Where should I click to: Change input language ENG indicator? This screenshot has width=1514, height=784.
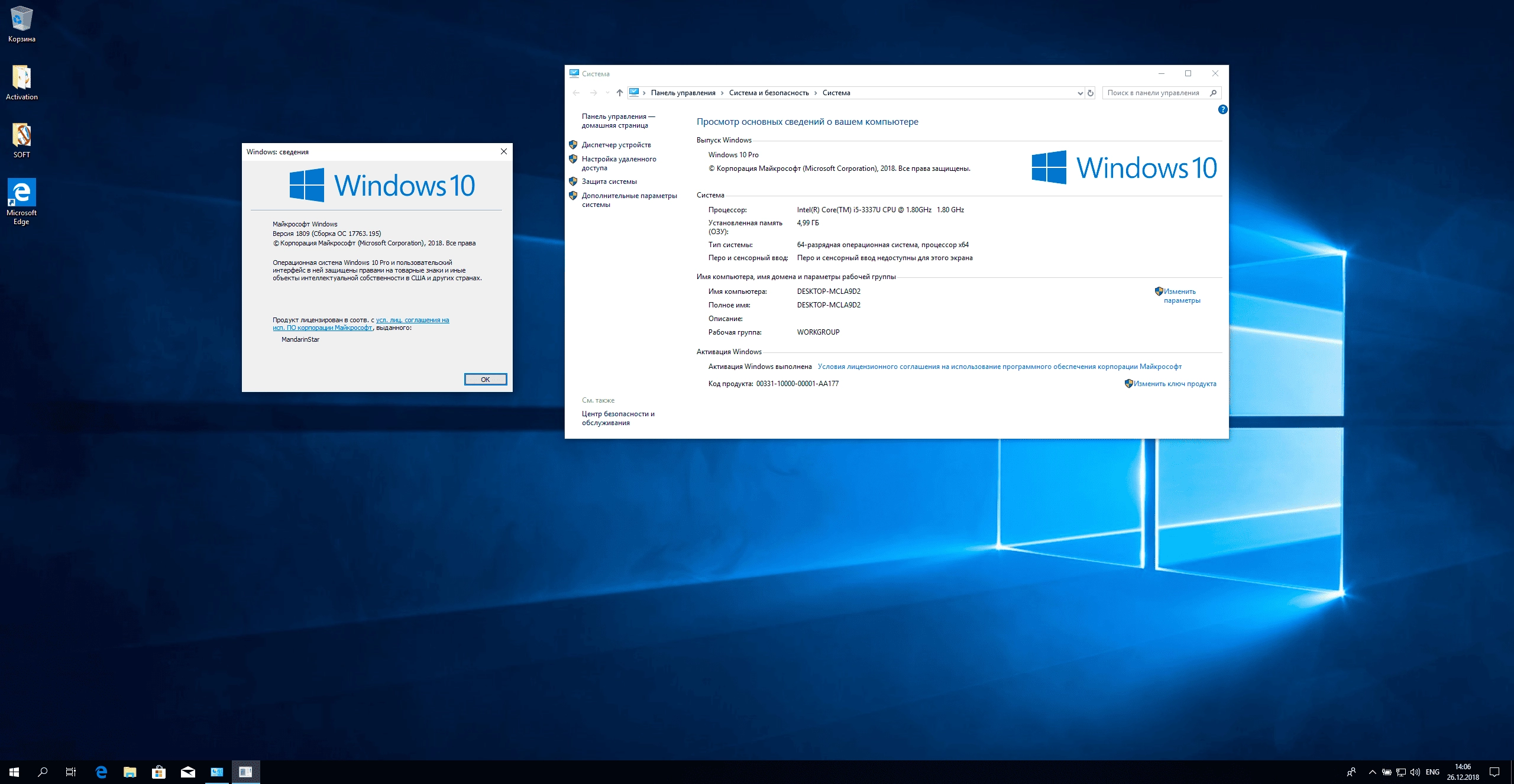point(1433,772)
